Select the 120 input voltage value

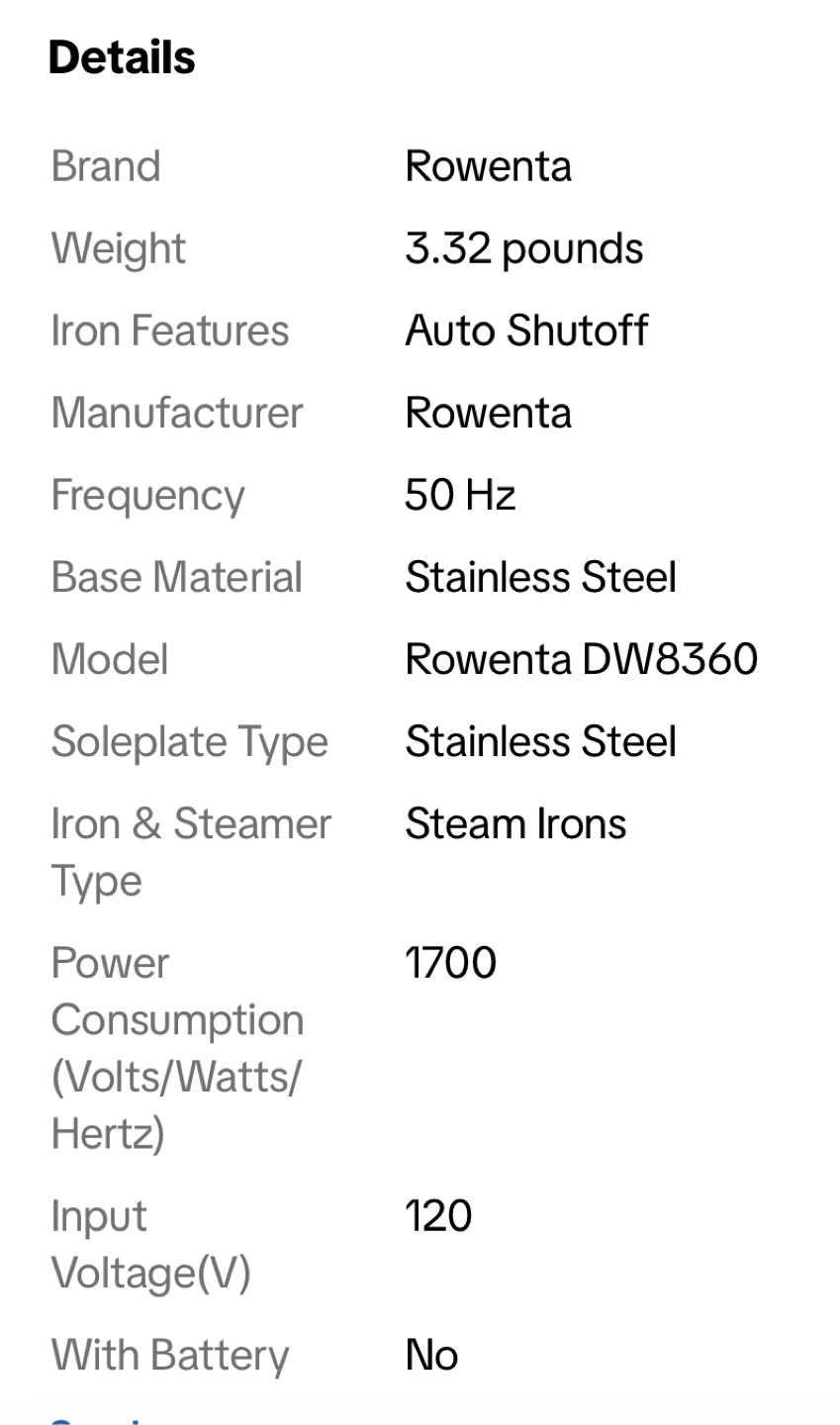(438, 1216)
